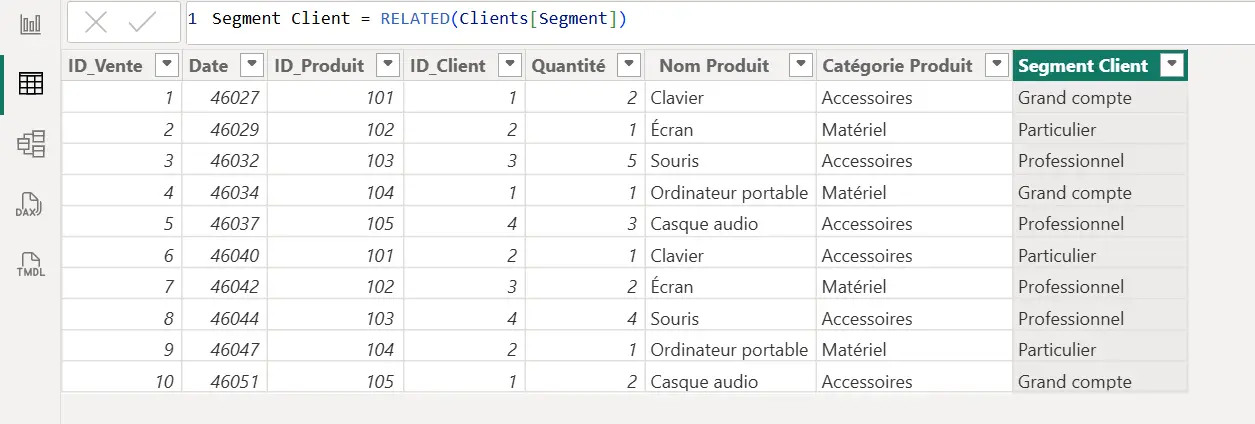
Task: Cancel the formula with the X icon
Action: [x=96, y=22]
